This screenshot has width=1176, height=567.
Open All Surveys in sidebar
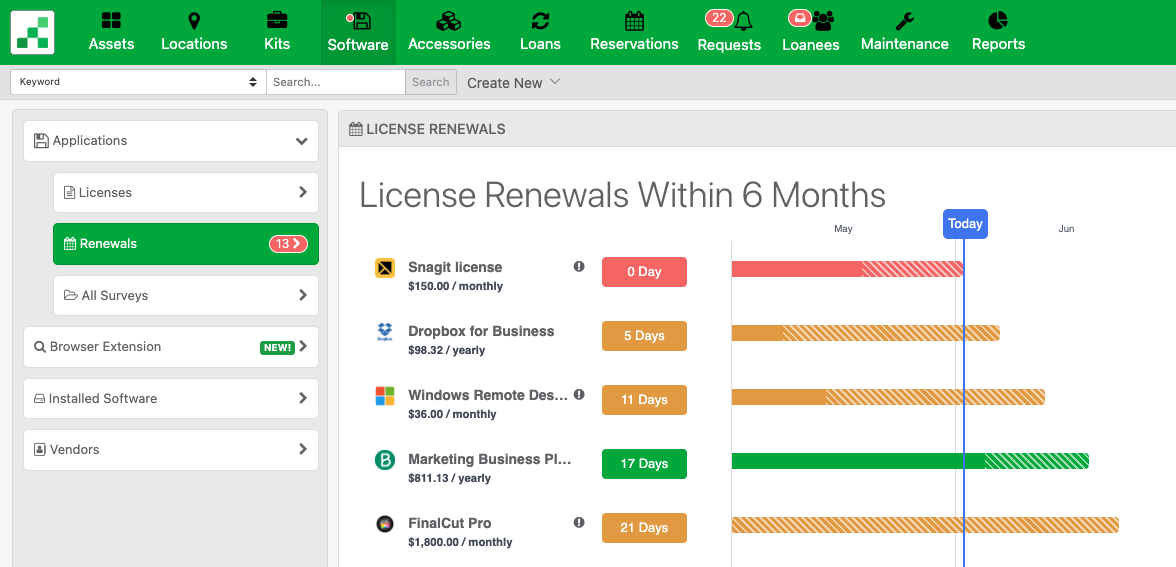186,296
